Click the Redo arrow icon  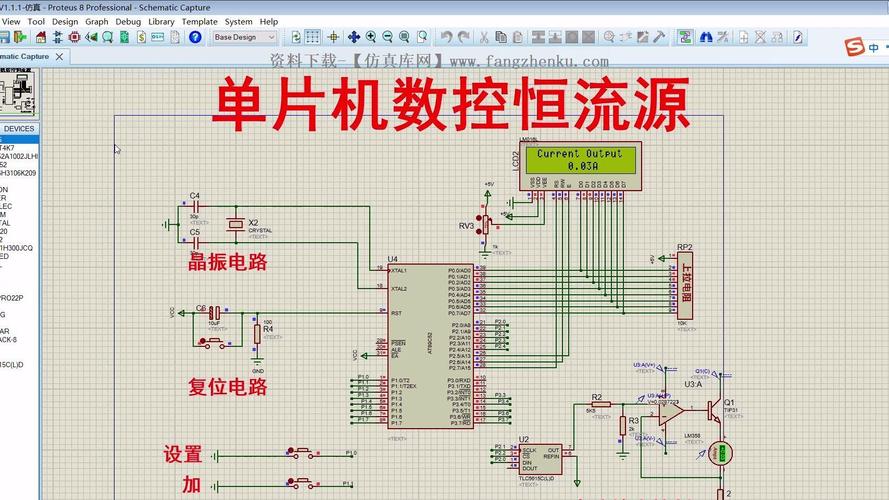(464, 37)
